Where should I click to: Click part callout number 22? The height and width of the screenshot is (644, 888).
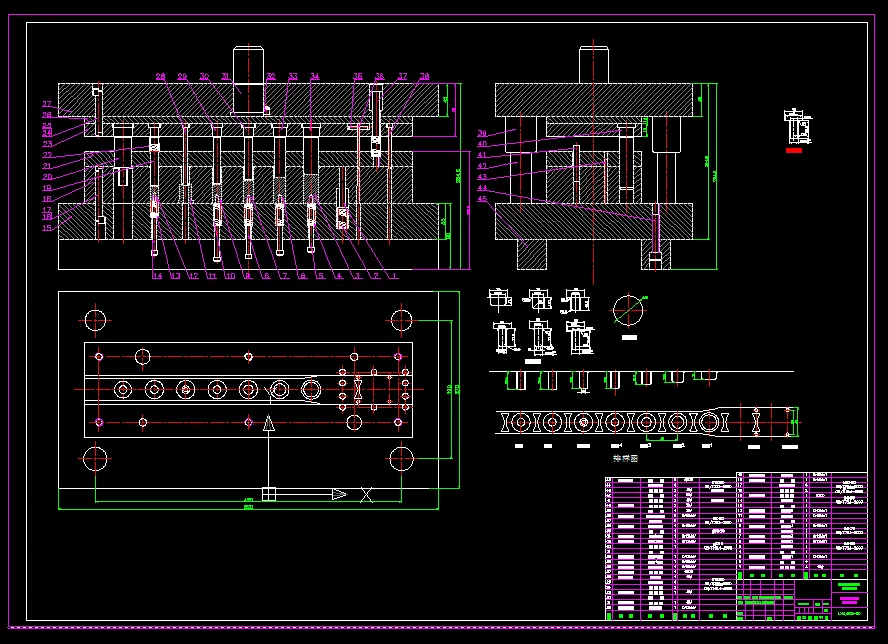click(x=47, y=155)
